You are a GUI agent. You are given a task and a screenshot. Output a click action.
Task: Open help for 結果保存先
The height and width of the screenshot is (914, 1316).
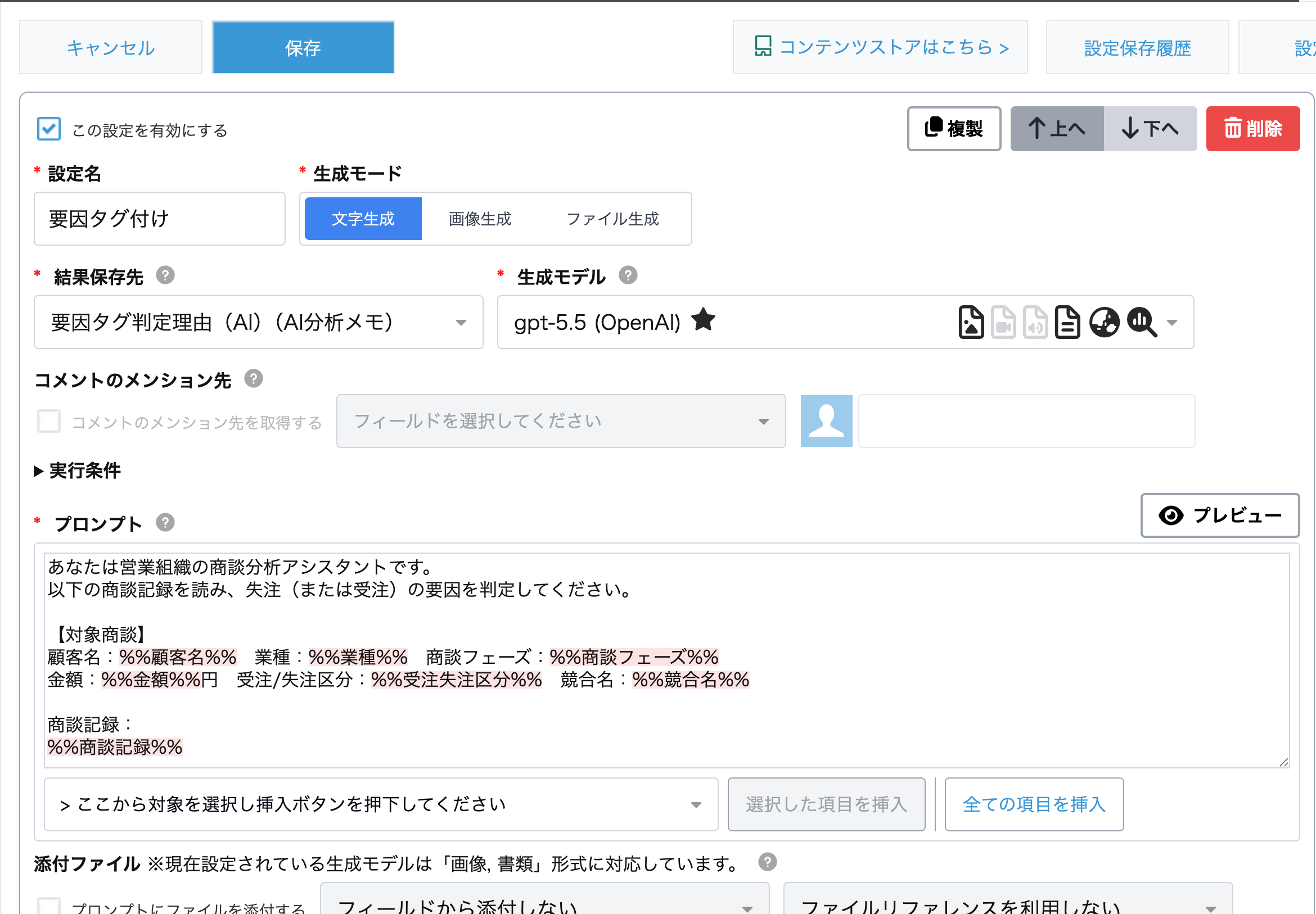coord(165,276)
